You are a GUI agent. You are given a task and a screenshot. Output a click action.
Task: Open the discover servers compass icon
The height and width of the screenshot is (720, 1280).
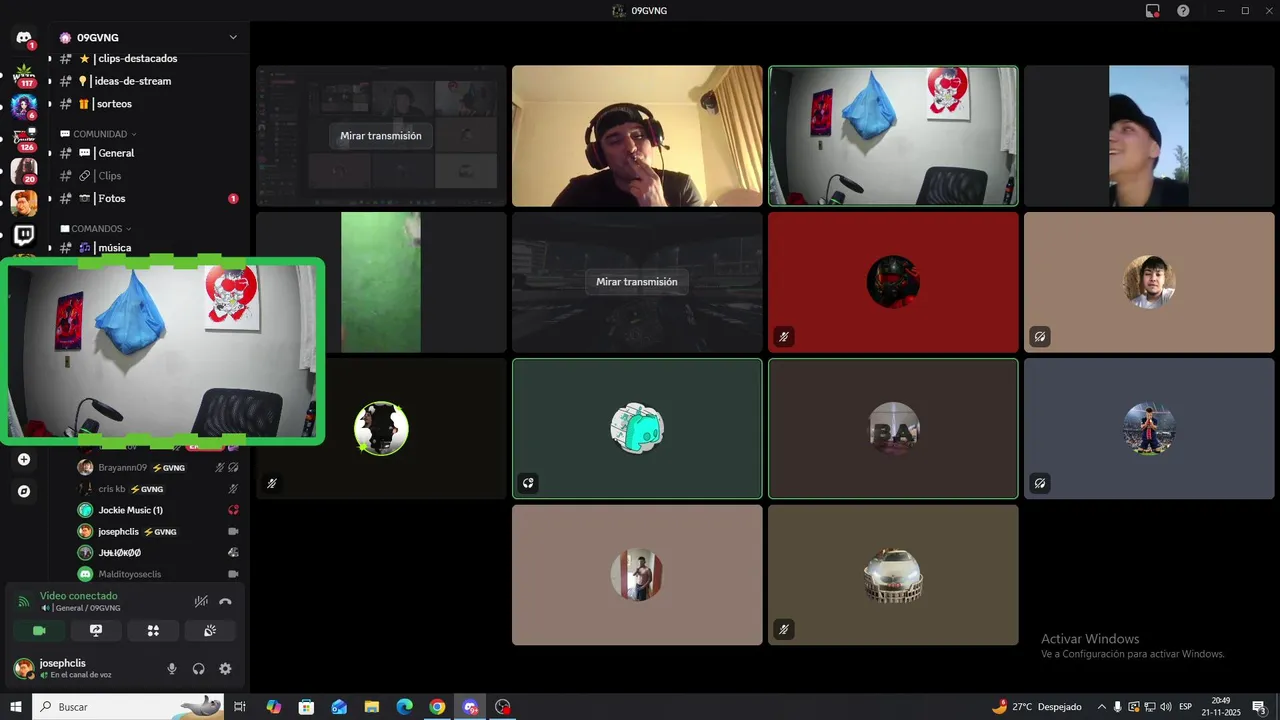(x=24, y=492)
